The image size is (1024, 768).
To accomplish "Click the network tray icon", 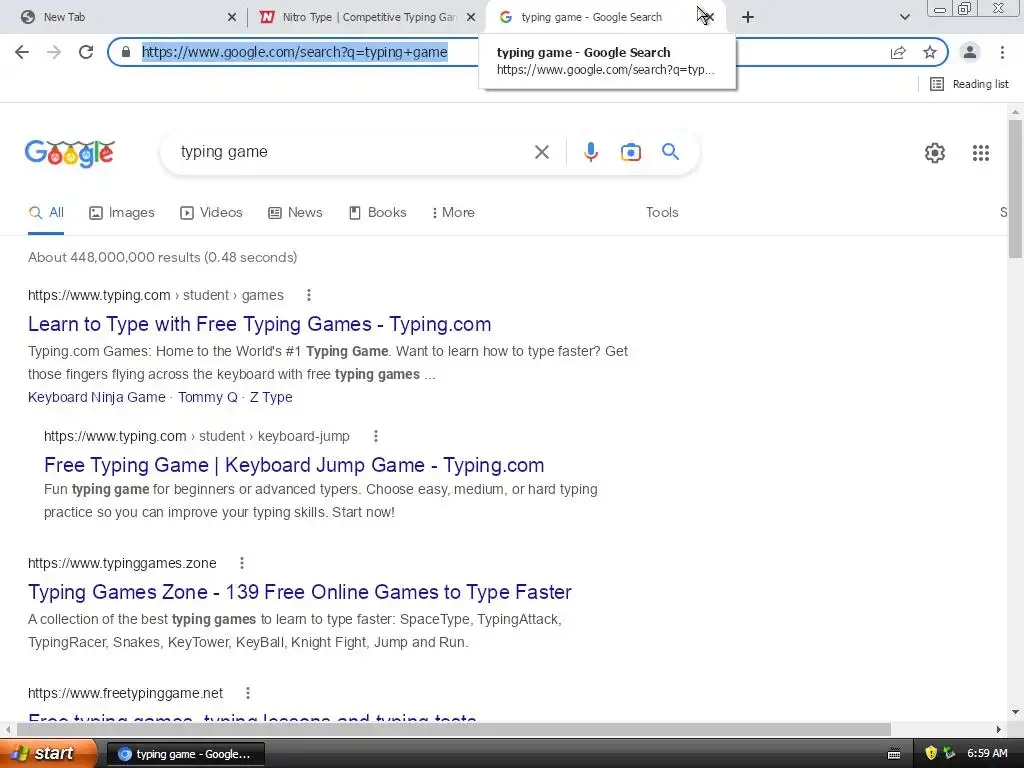I will (950, 754).
